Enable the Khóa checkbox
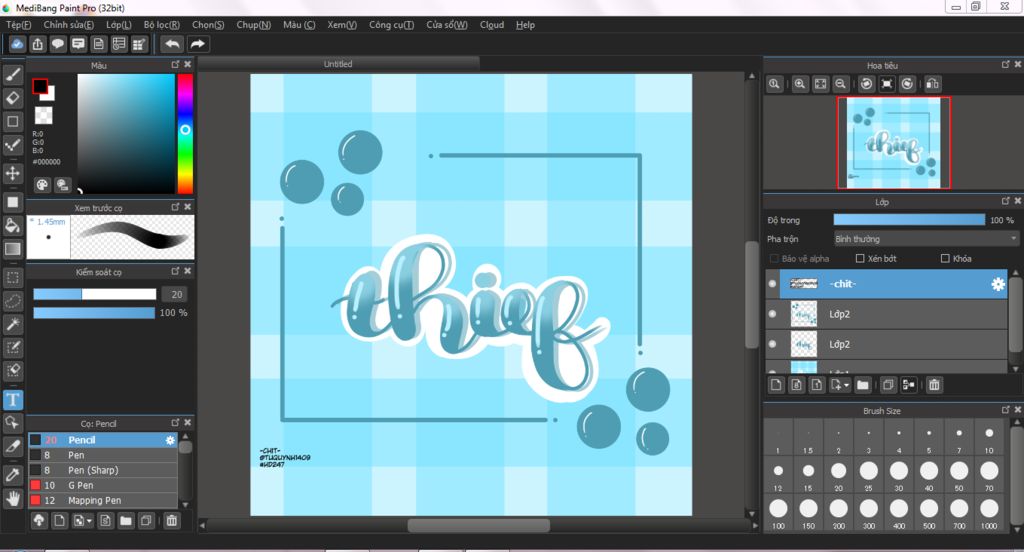Screen dimensions: 1024x552 (x=945, y=259)
